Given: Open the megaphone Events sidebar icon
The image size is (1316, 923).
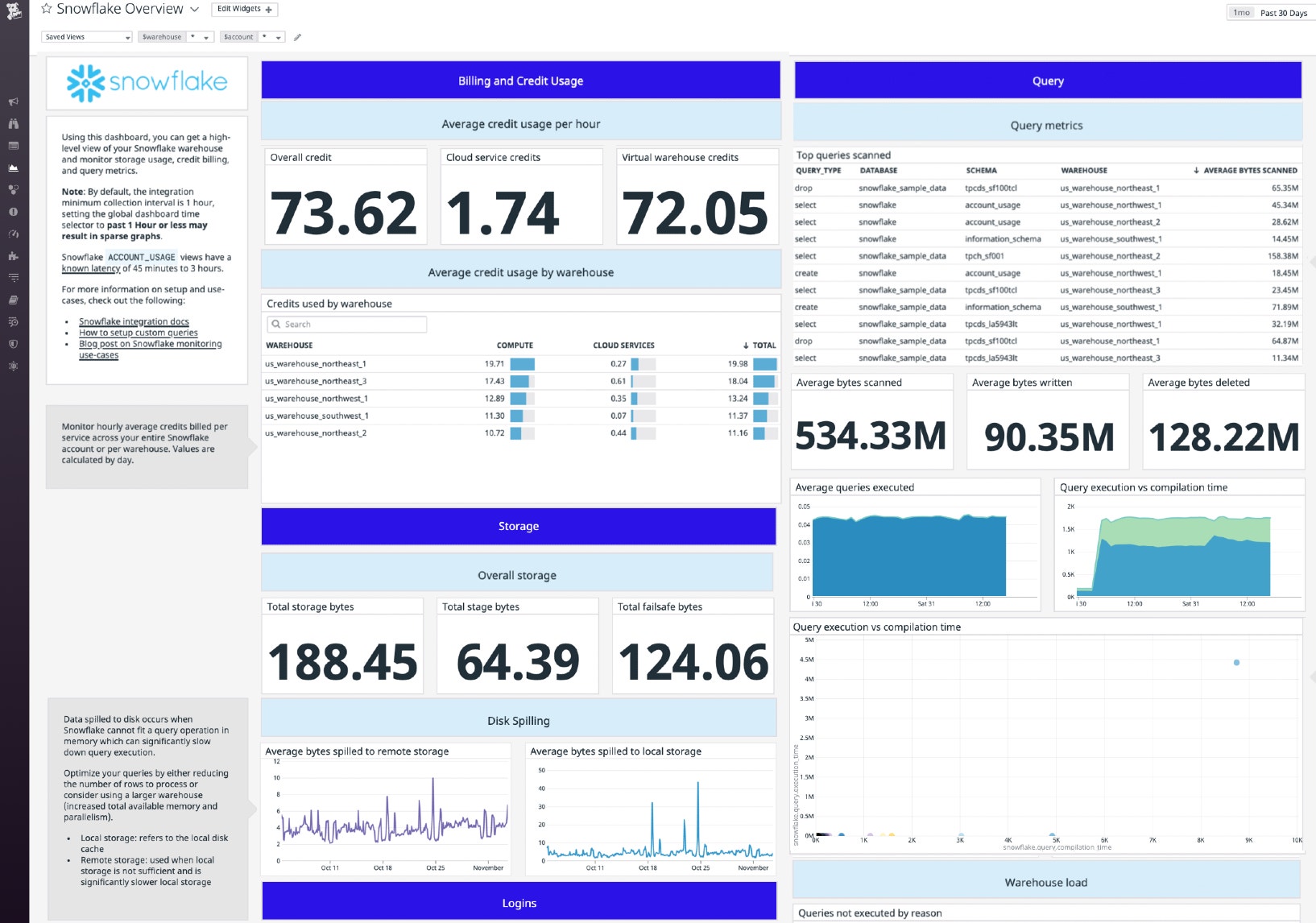Looking at the screenshot, I should 13,102.
